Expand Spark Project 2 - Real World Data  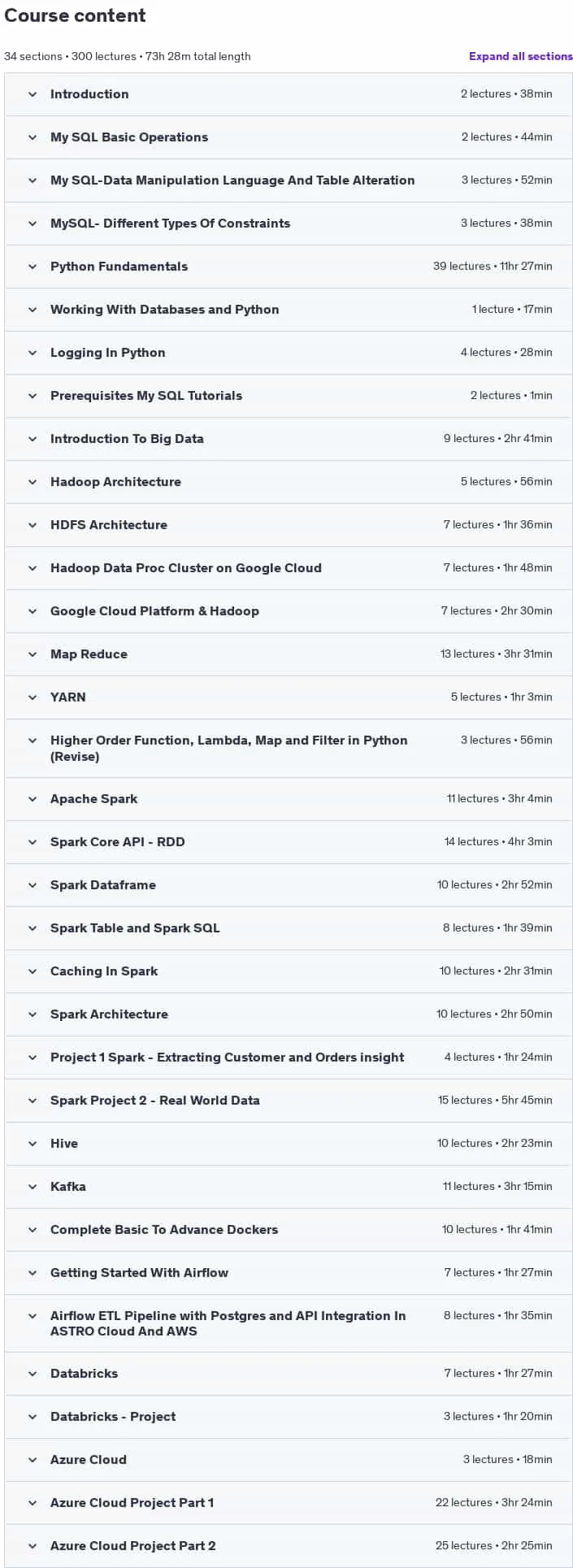(289, 1101)
